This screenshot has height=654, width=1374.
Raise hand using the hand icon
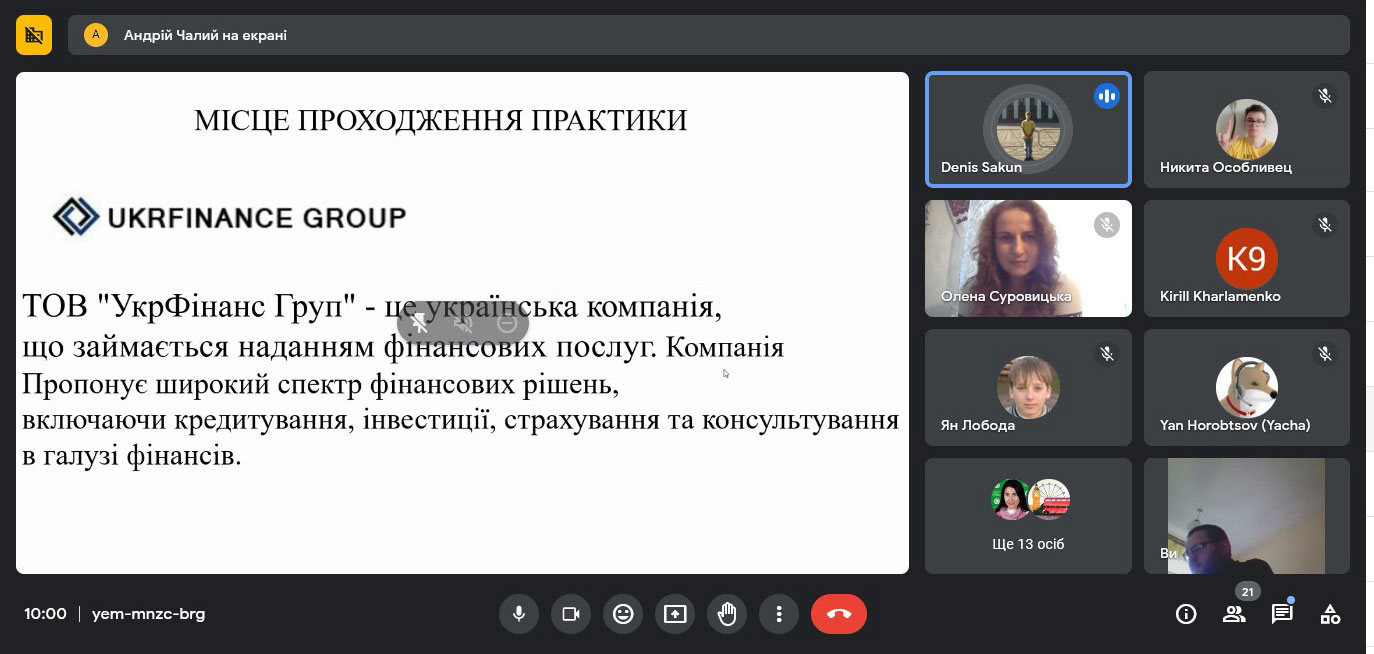click(727, 614)
